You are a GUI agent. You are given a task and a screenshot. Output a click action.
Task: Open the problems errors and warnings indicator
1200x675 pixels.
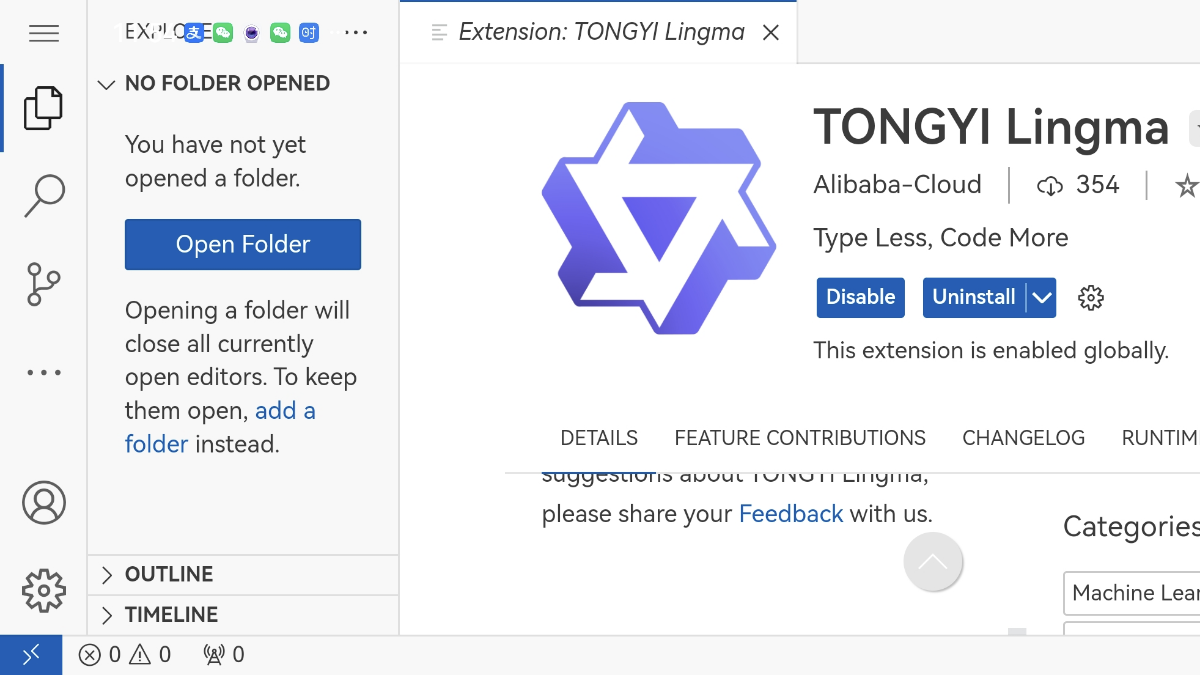click(x=126, y=655)
